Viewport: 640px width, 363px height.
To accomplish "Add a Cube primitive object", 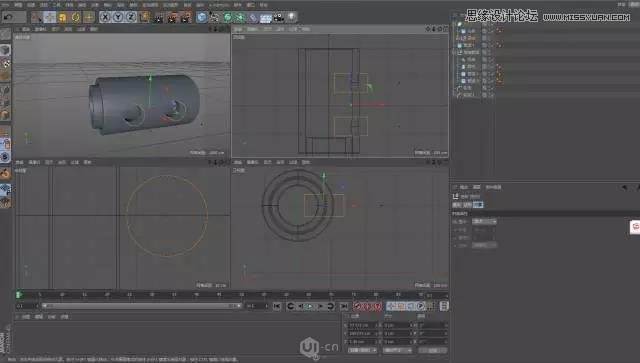I will 202,17.
